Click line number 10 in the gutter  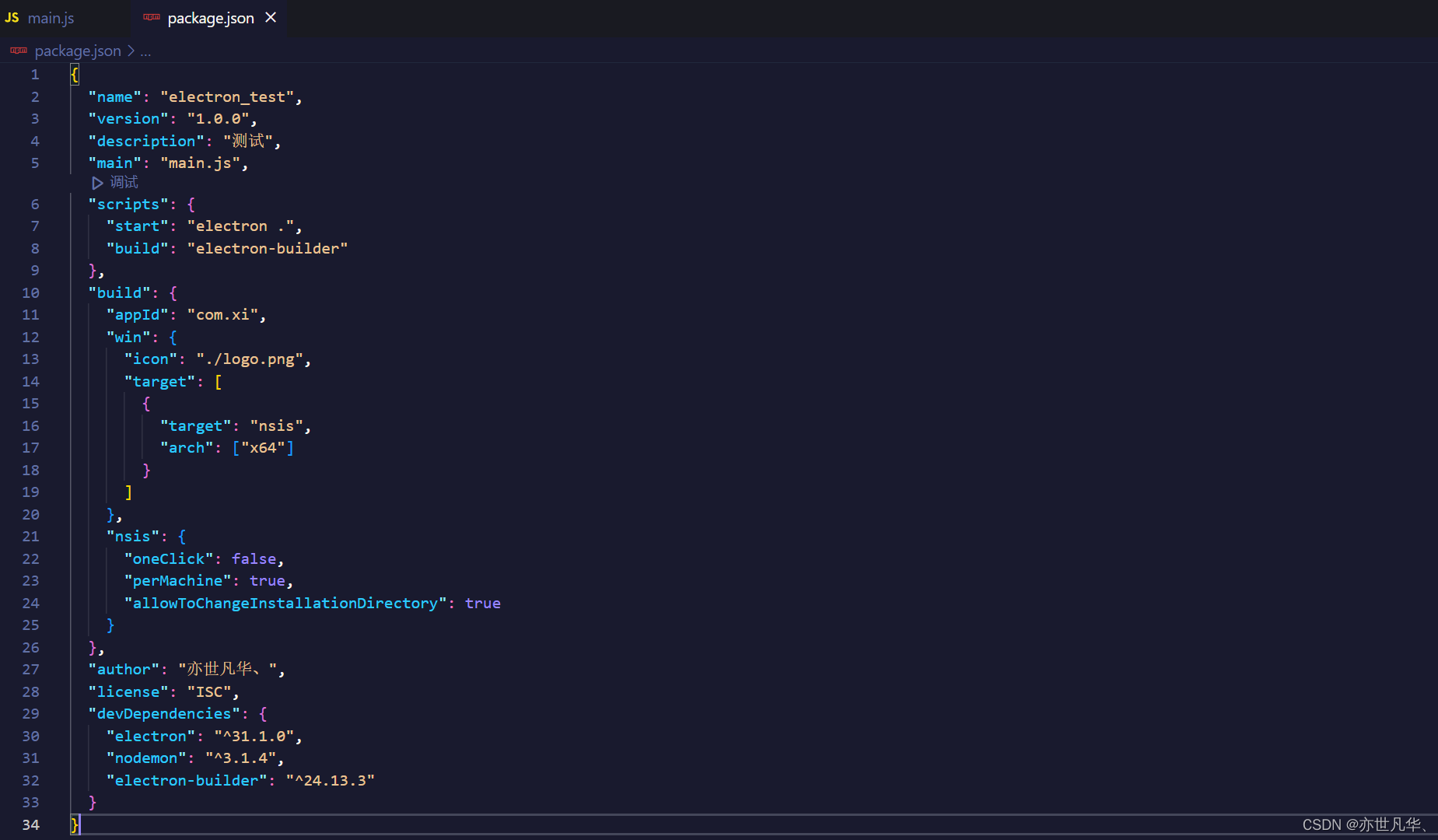tap(30, 292)
